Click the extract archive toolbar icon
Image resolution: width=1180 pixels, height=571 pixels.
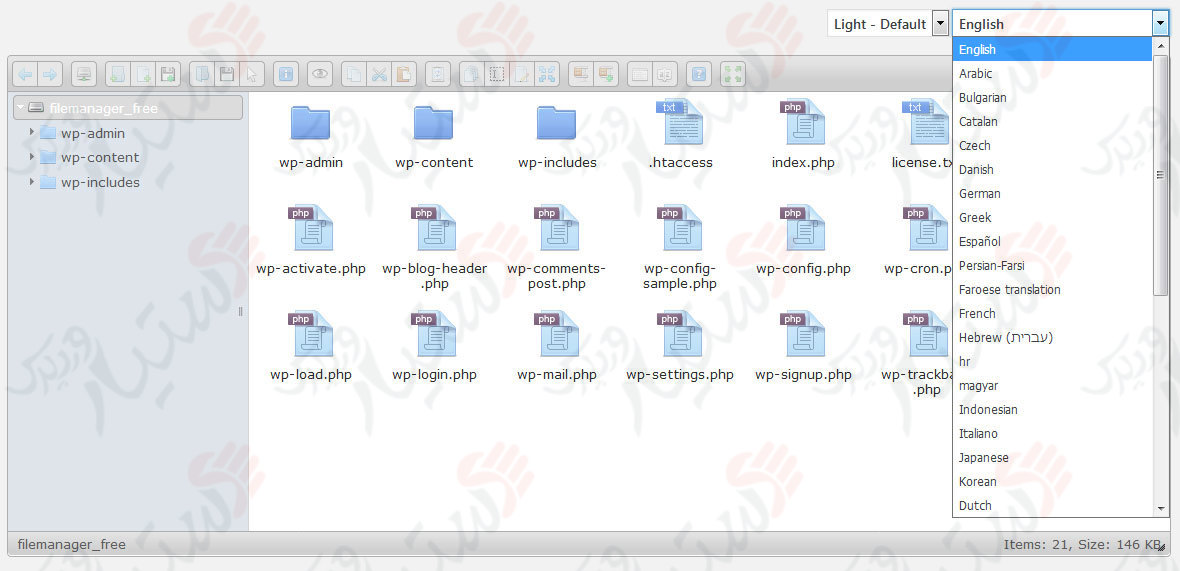[x=580, y=74]
